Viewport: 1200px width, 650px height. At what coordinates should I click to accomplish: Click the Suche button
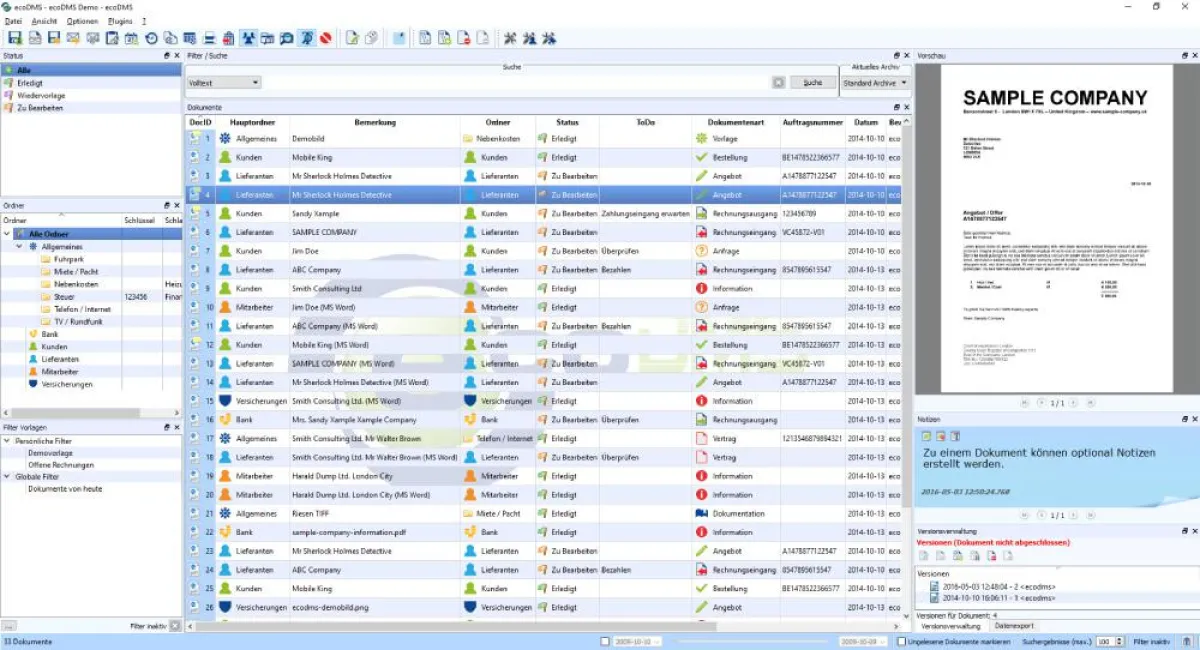(x=812, y=82)
